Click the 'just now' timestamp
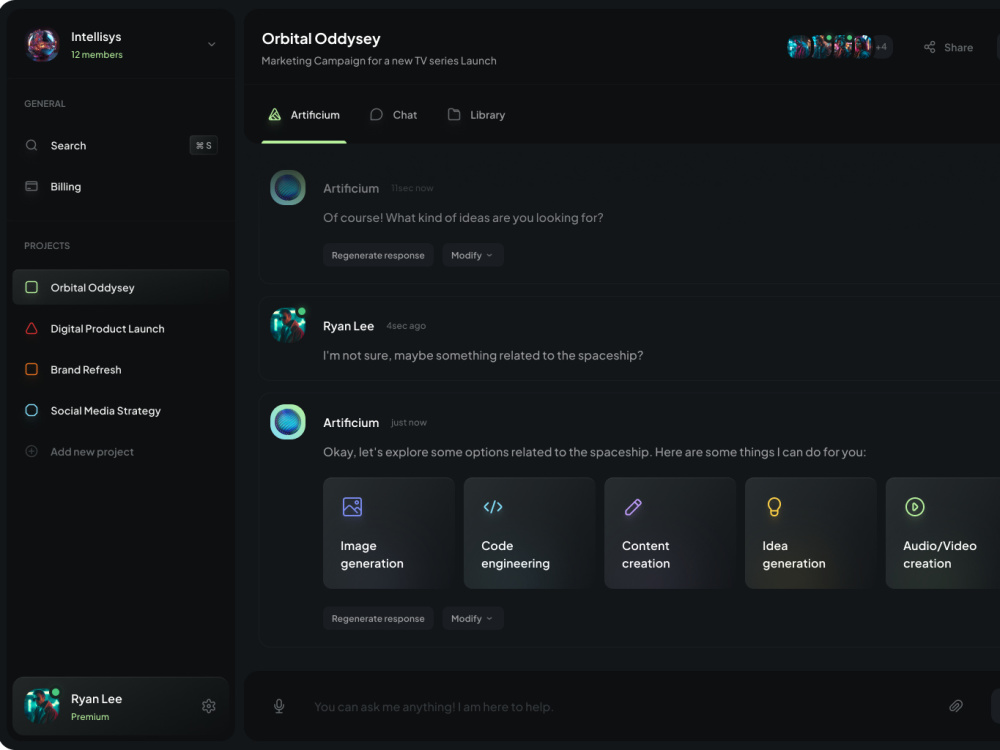Viewport: 1000px width, 750px height. tap(409, 423)
